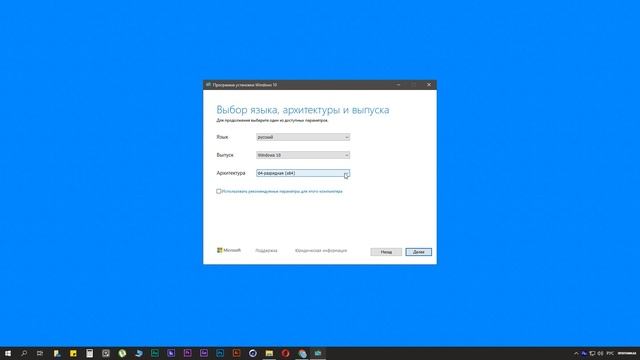Screen dimensions: 640x360
Task: Open the volume tray icon
Action: tap(600, 353)
